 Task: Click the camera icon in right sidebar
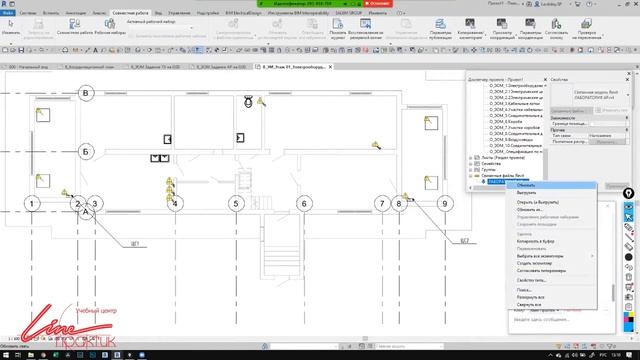pyautogui.click(x=629, y=297)
